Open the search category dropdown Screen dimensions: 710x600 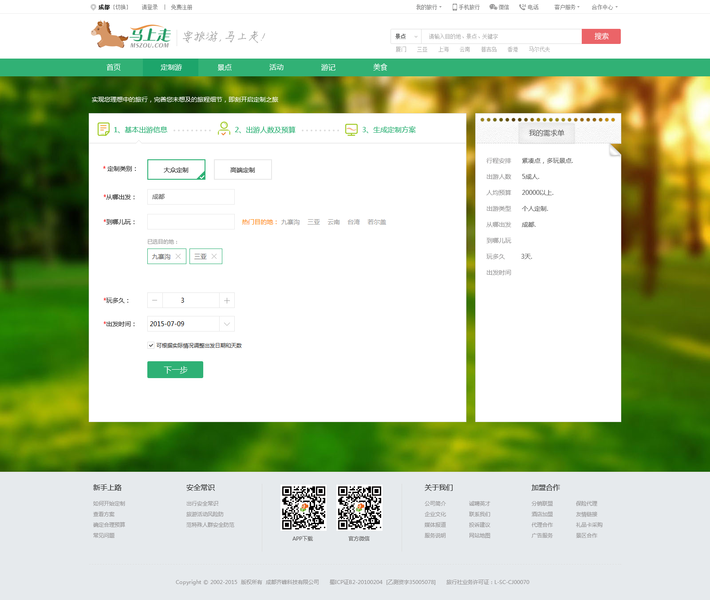406,36
